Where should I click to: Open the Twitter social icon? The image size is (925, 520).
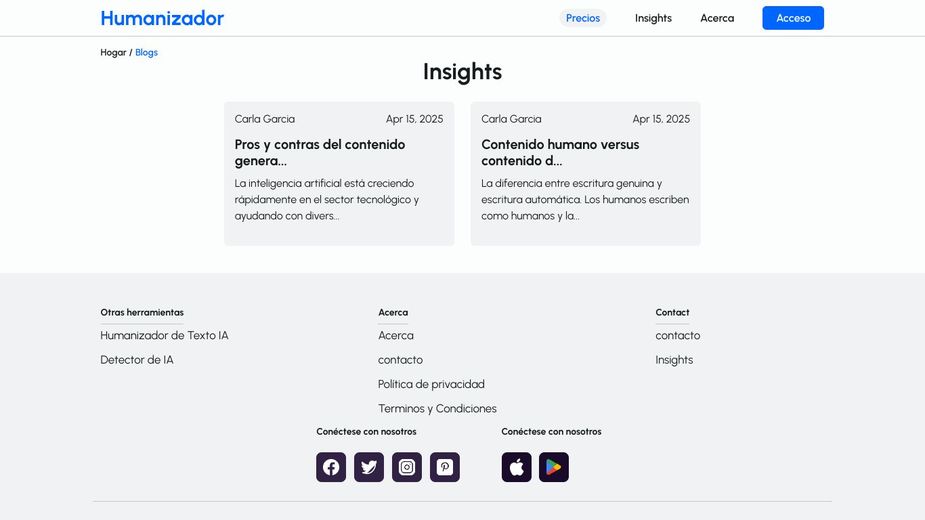click(x=369, y=467)
